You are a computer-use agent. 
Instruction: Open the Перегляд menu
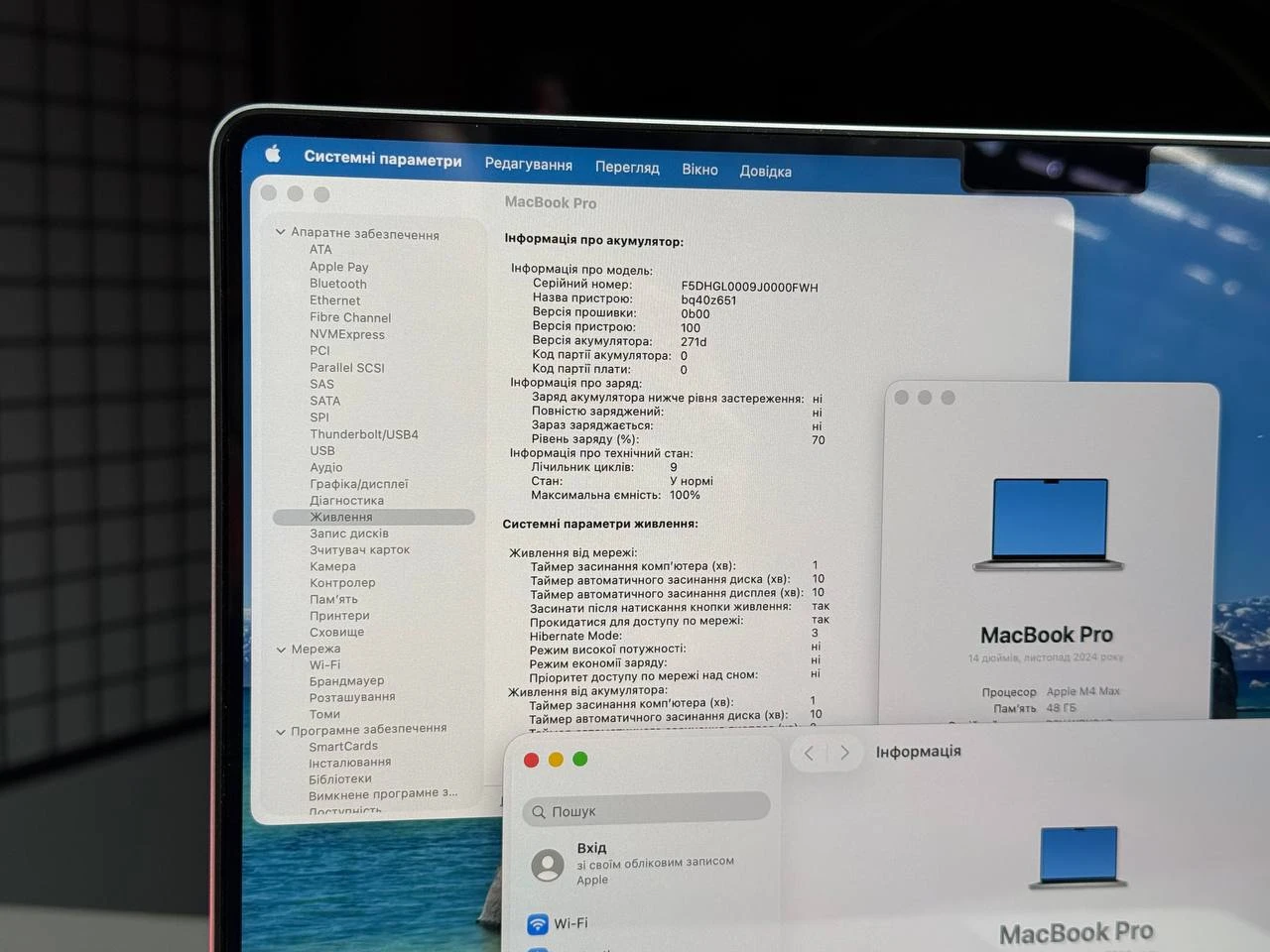click(627, 168)
